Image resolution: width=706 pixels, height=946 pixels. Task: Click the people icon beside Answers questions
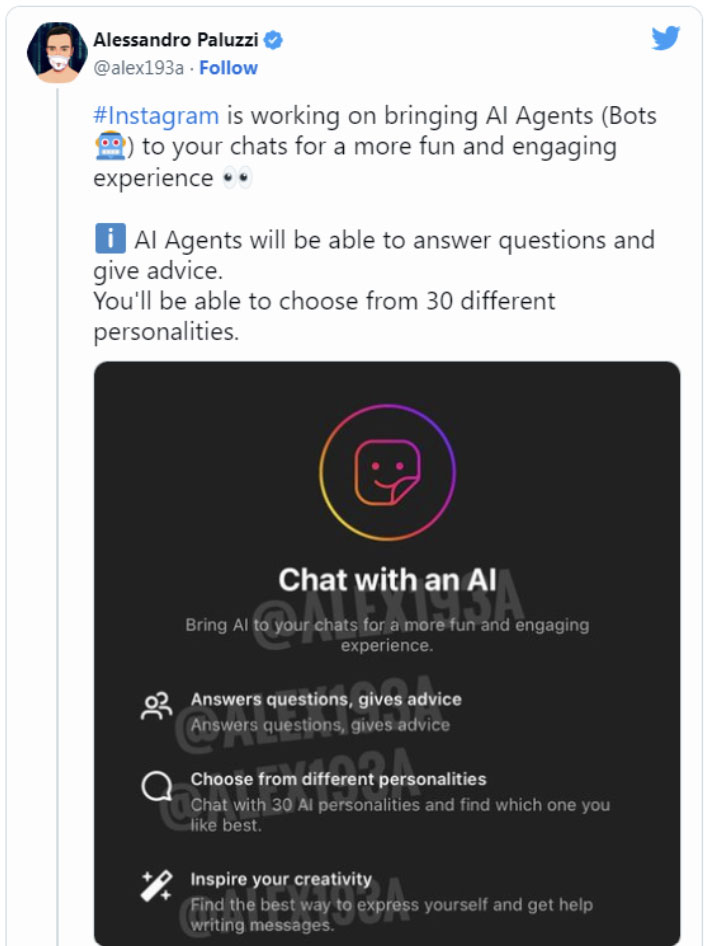(156, 706)
